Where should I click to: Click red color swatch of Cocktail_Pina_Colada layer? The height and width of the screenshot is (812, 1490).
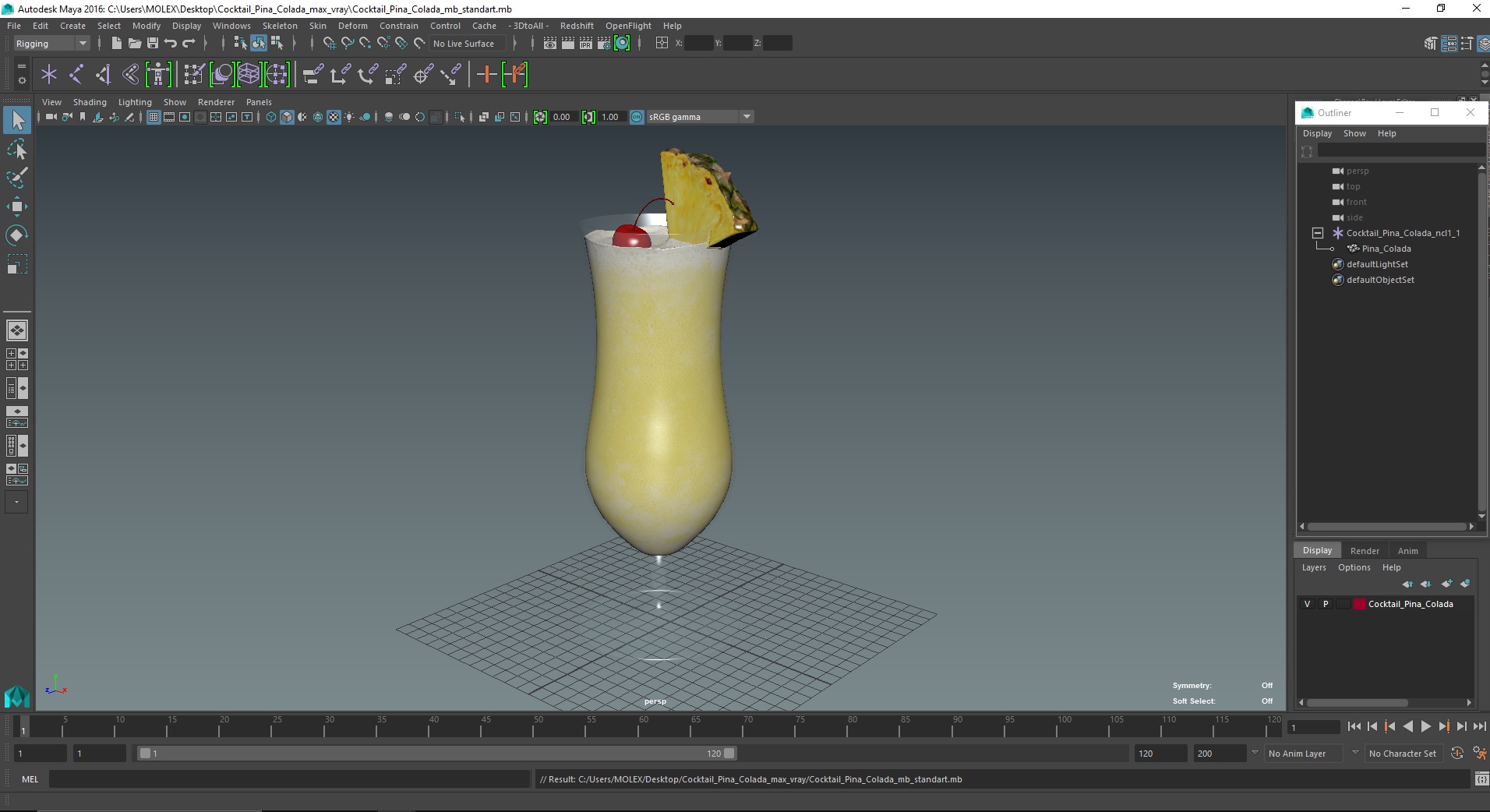pos(1360,604)
